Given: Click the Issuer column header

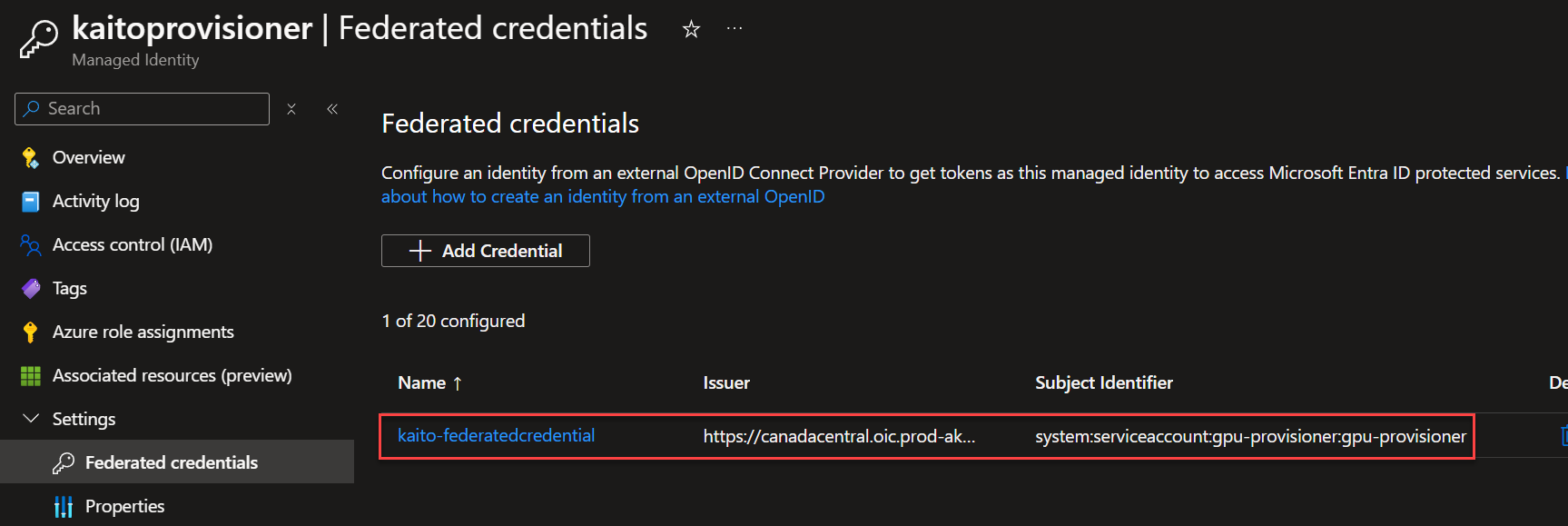Looking at the screenshot, I should point(726,383).
